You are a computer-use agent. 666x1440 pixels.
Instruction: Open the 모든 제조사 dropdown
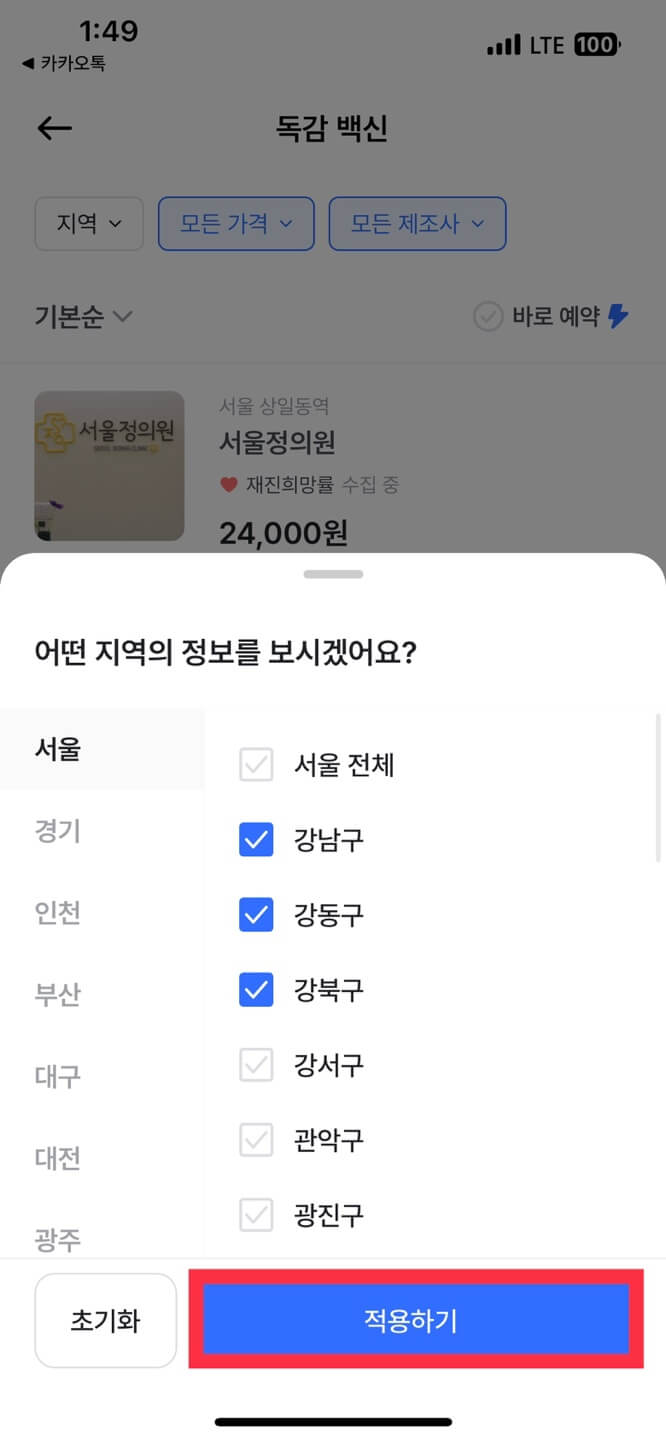tap(417, 224)
